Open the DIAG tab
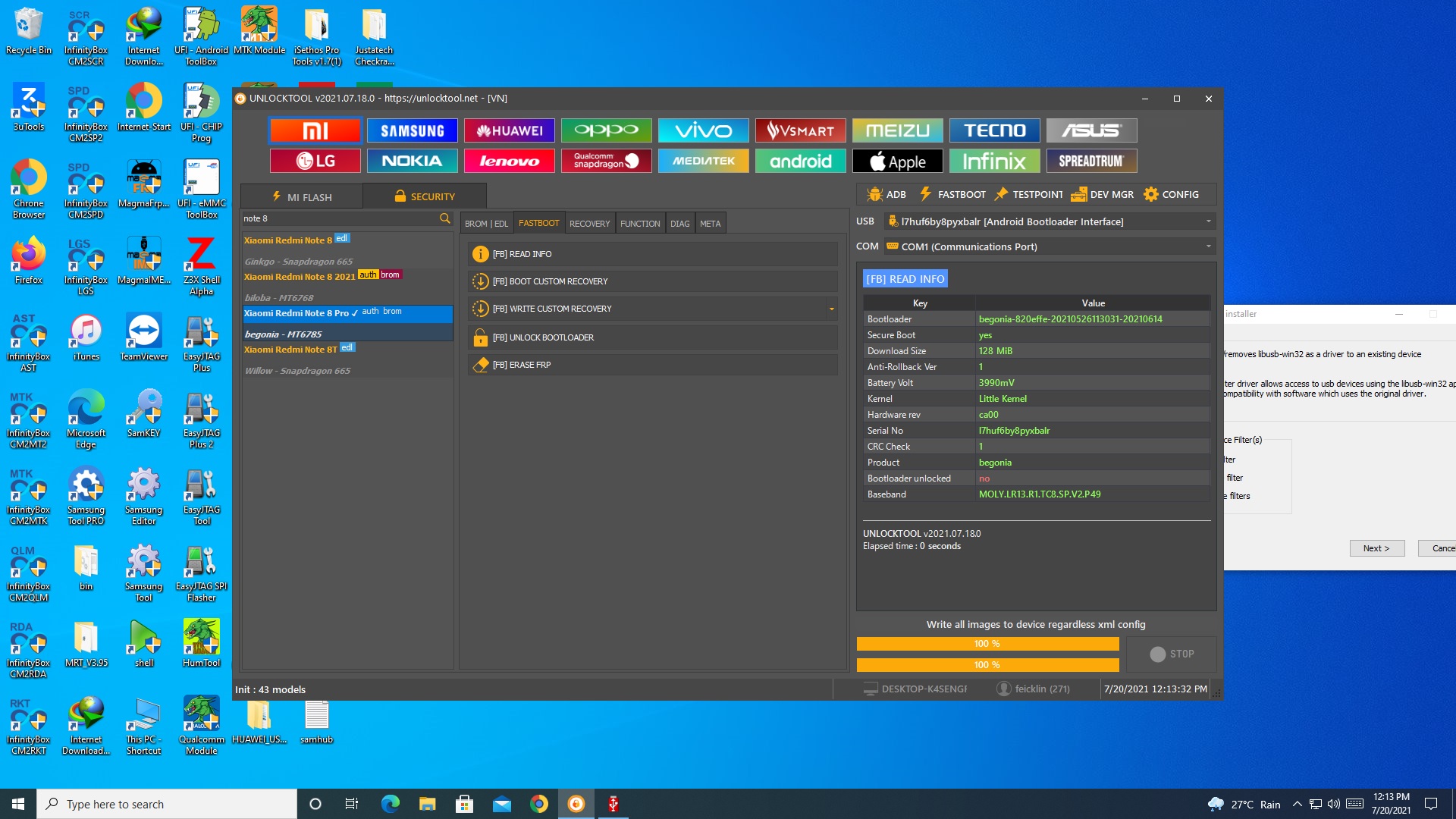This screenshot has width=1456, height=819. point(680,224)
